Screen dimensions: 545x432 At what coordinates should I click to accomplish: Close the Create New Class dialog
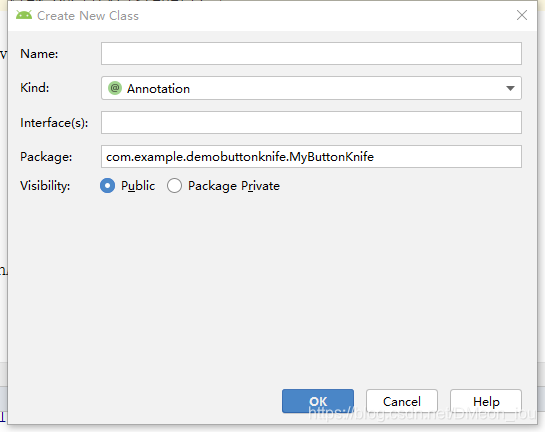pyautogui.click(x=522, y=15)
